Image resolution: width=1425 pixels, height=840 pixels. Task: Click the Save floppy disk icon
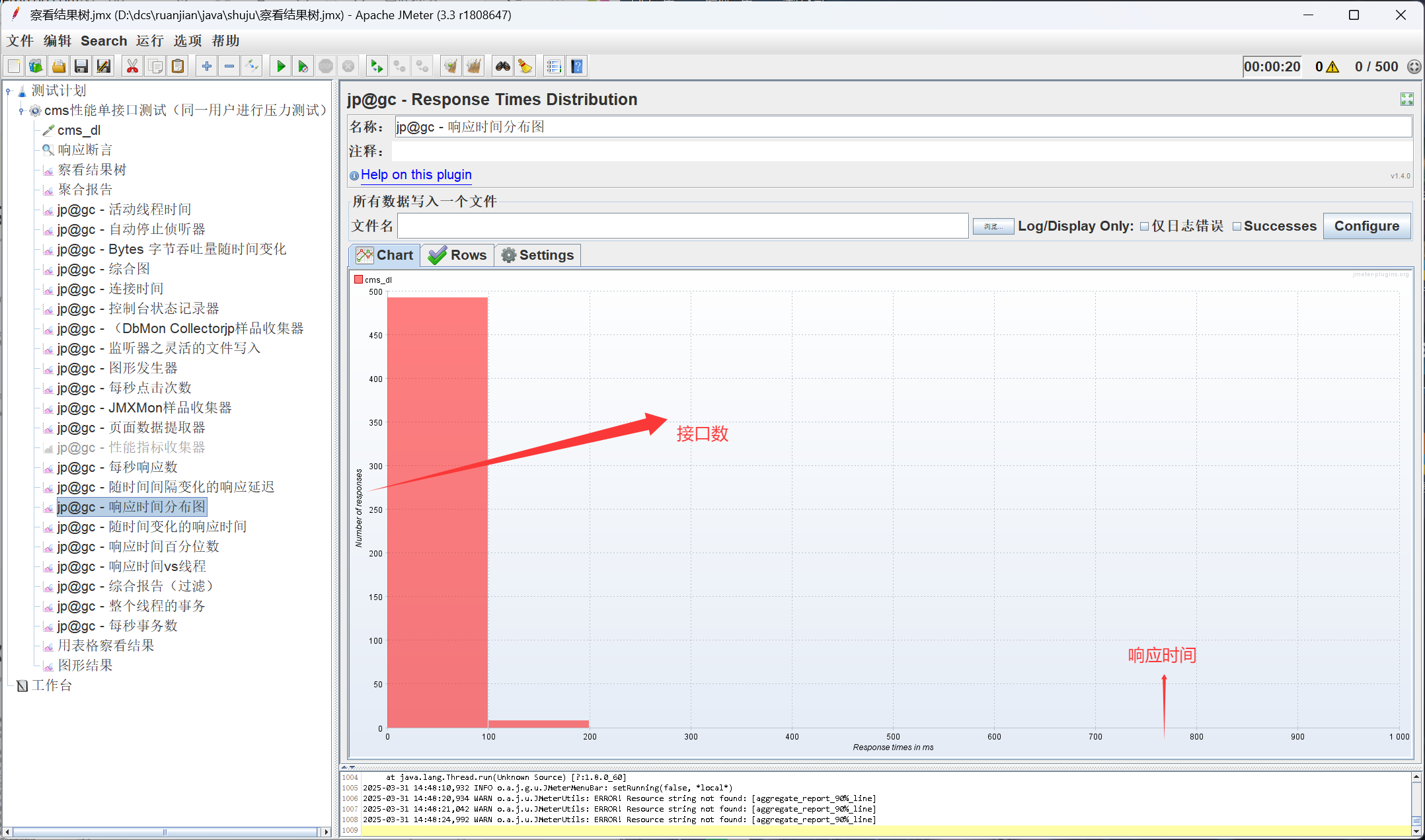coord(81,66)
